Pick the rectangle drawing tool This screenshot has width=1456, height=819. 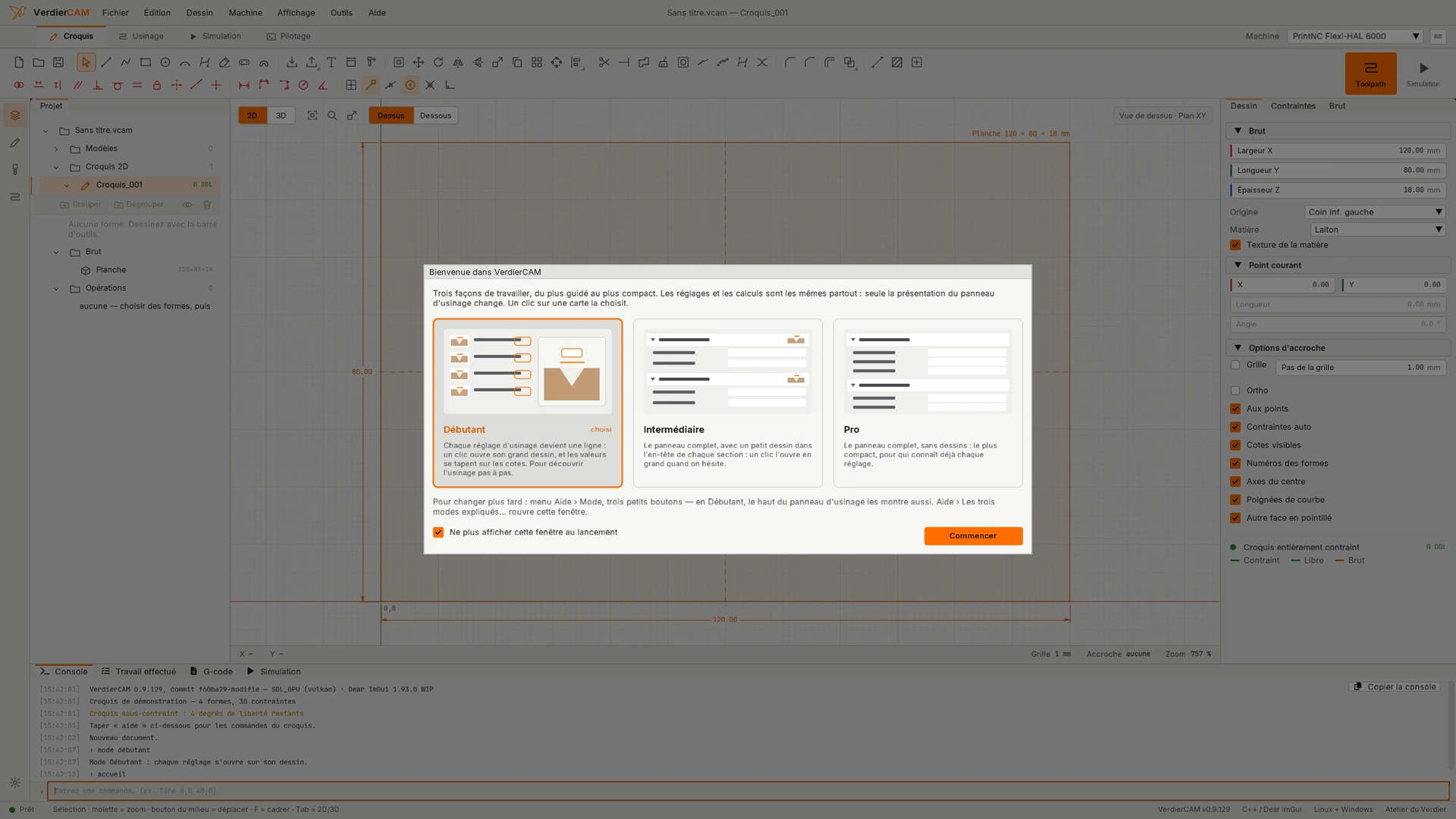click(x=146, y=62)
